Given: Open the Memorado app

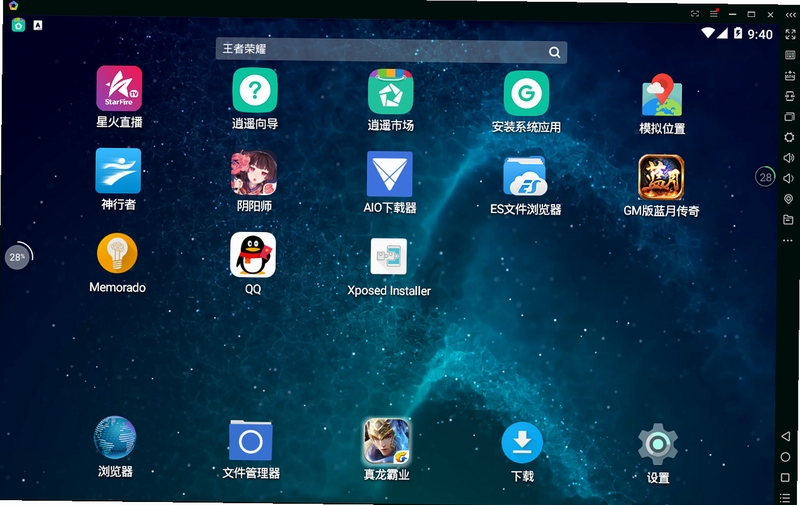Looking at the screenshot, I should (x=117, y=254).
